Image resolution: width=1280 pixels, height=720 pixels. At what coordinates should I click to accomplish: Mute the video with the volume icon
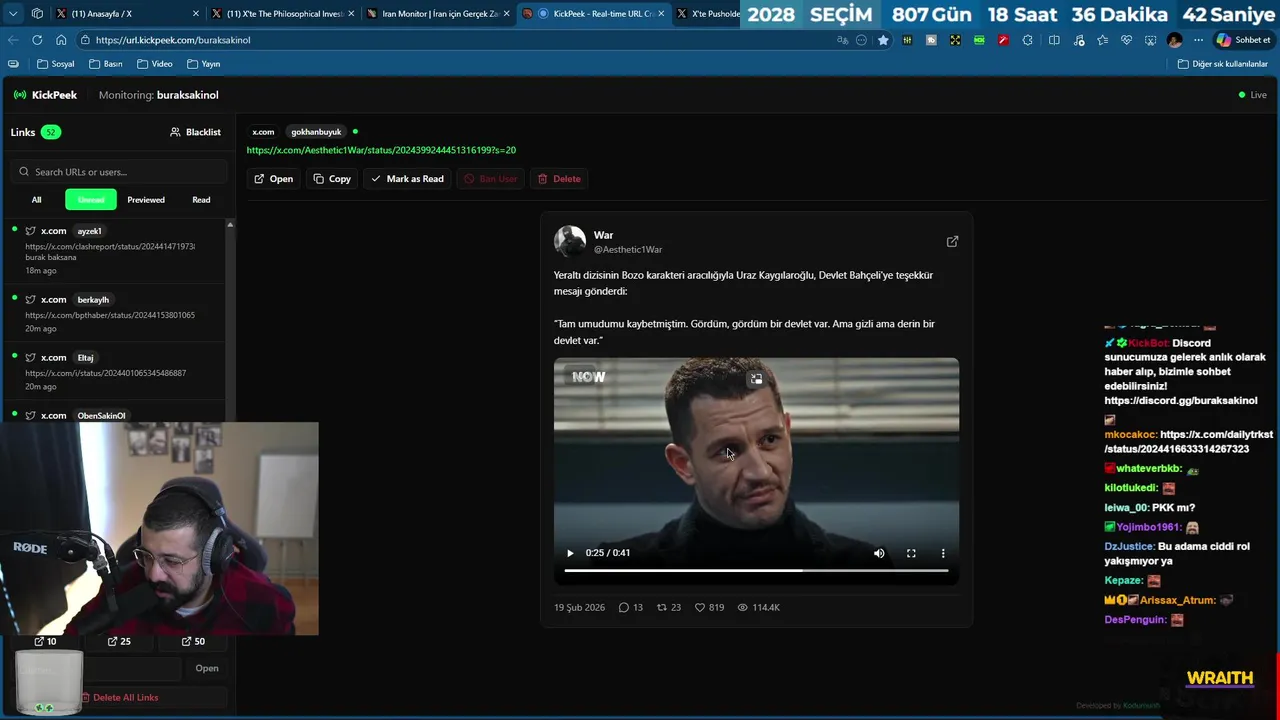pyautogui.click(x=879, y=553)
